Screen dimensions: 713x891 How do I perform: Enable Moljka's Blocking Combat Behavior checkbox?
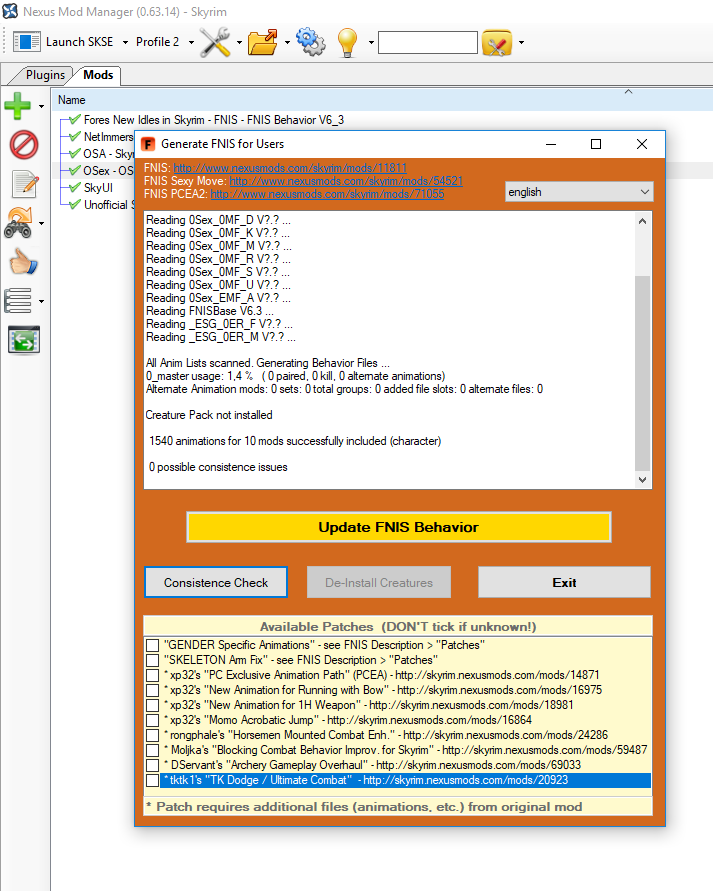tap(152, 751)
